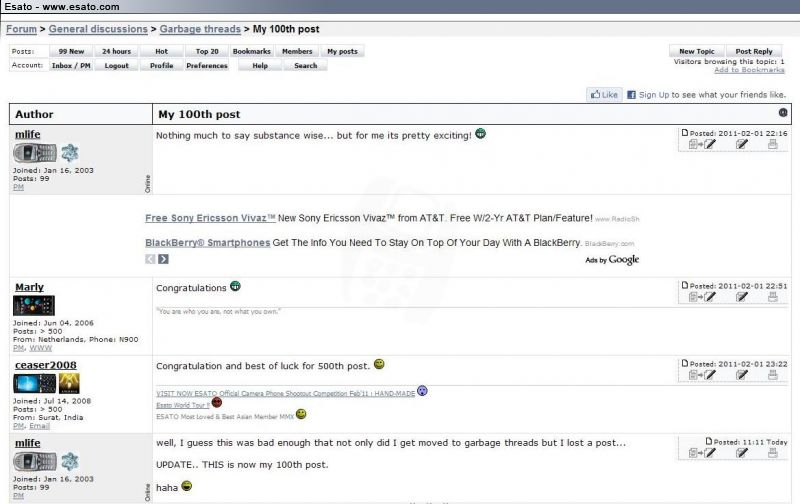Click the New Topic button
The width and height of the screenshot is (800, 504).
(x=696, y=52)
